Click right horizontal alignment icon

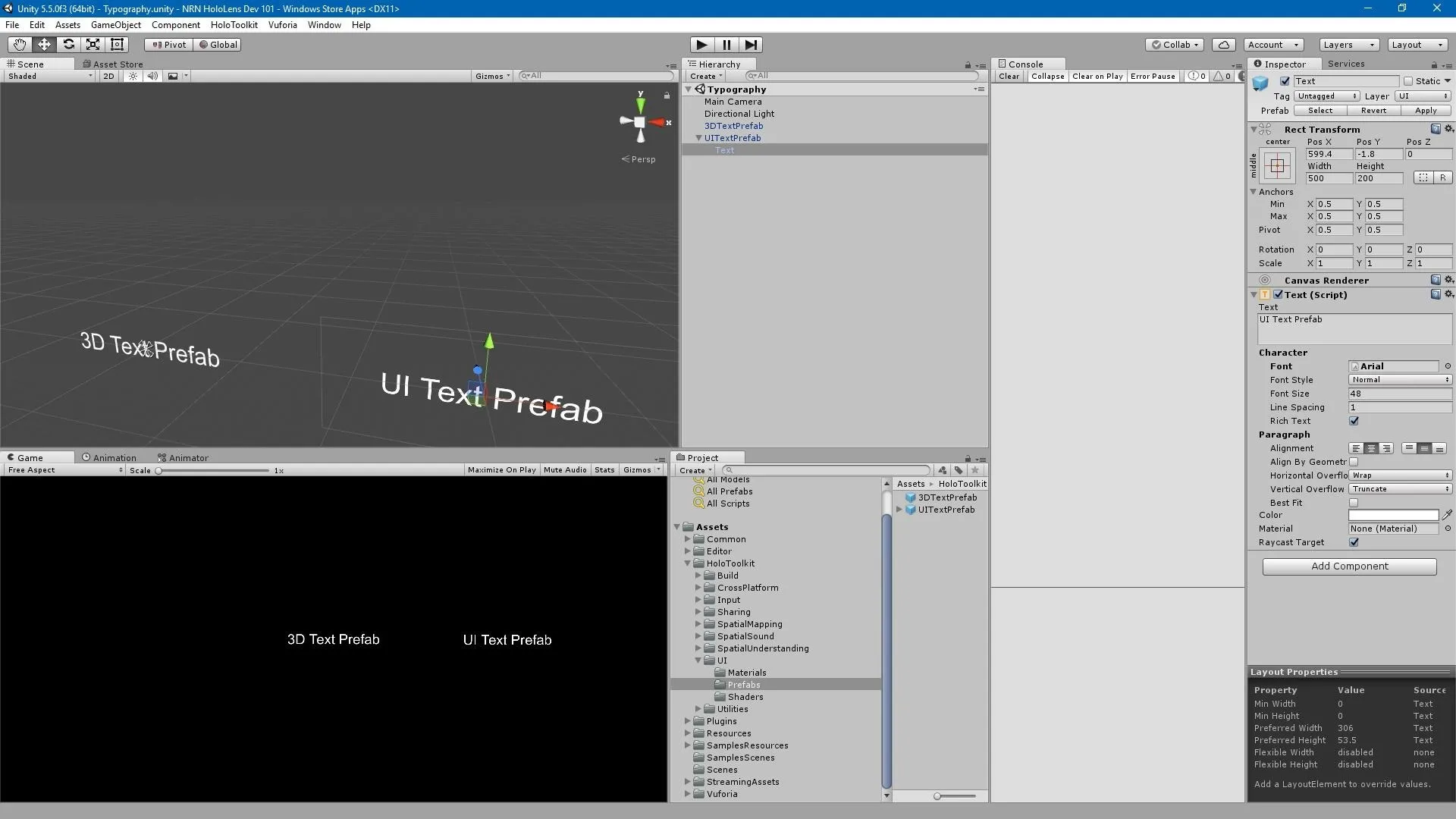(x=1386, y=448)
